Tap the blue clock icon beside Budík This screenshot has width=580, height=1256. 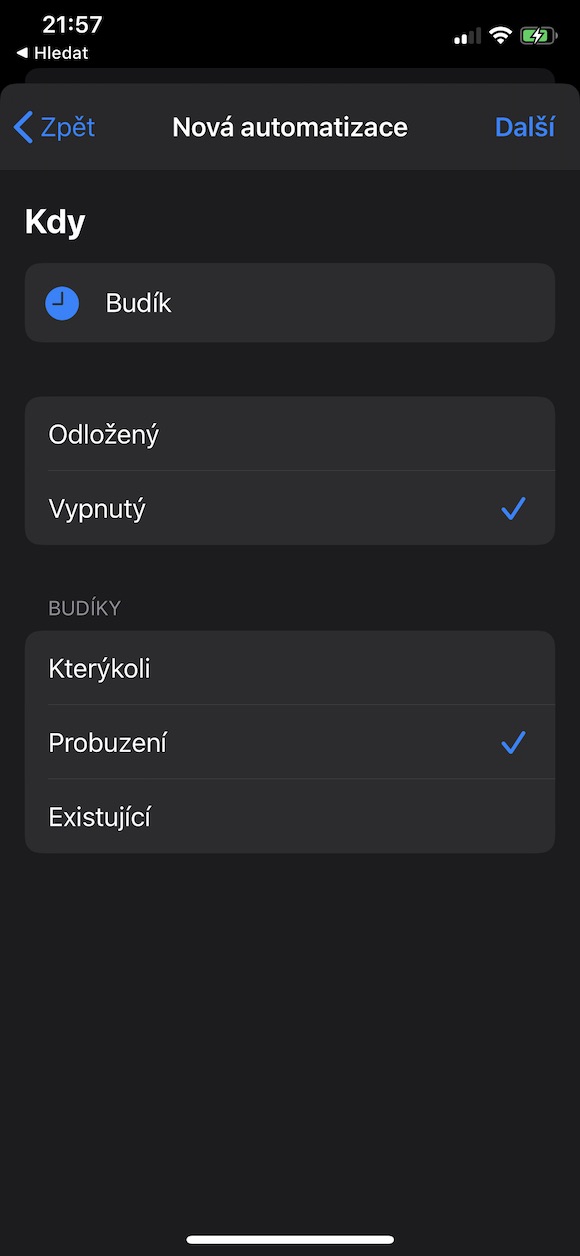click(62, 303)
